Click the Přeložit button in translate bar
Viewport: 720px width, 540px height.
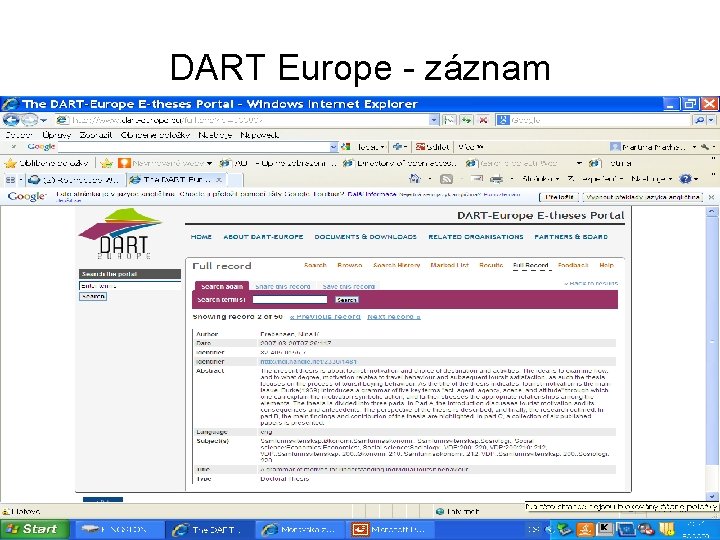point(559,197)
